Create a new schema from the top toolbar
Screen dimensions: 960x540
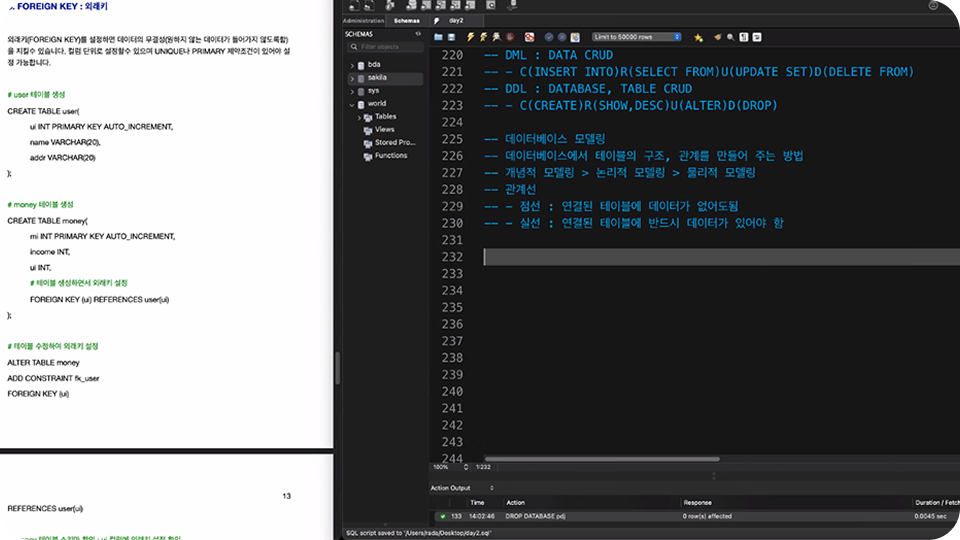pos(411,6)
